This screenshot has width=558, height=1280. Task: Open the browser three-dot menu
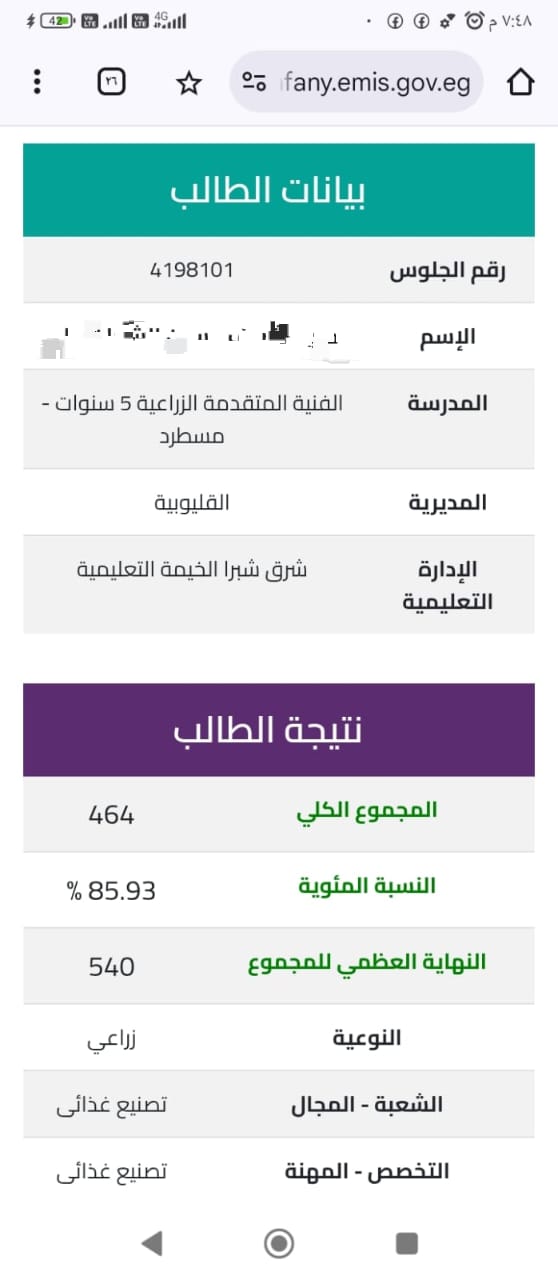(37, 82)
